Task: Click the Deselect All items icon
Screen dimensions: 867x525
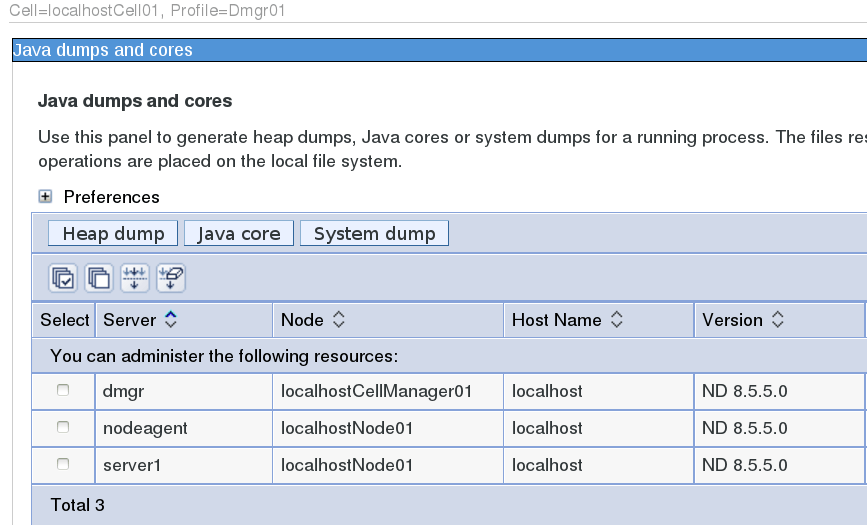Action: point(99,278)
